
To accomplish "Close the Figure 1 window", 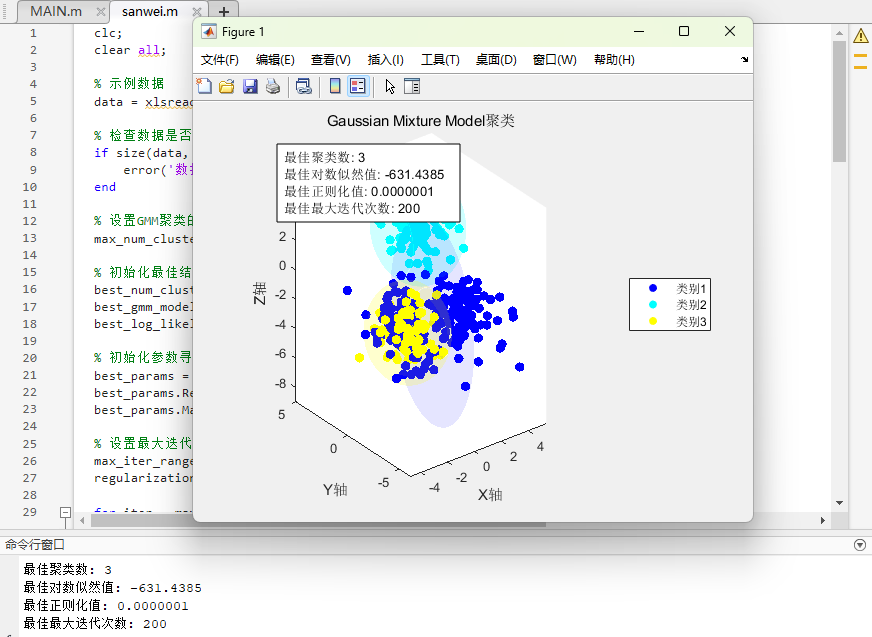I will point(730,31).
